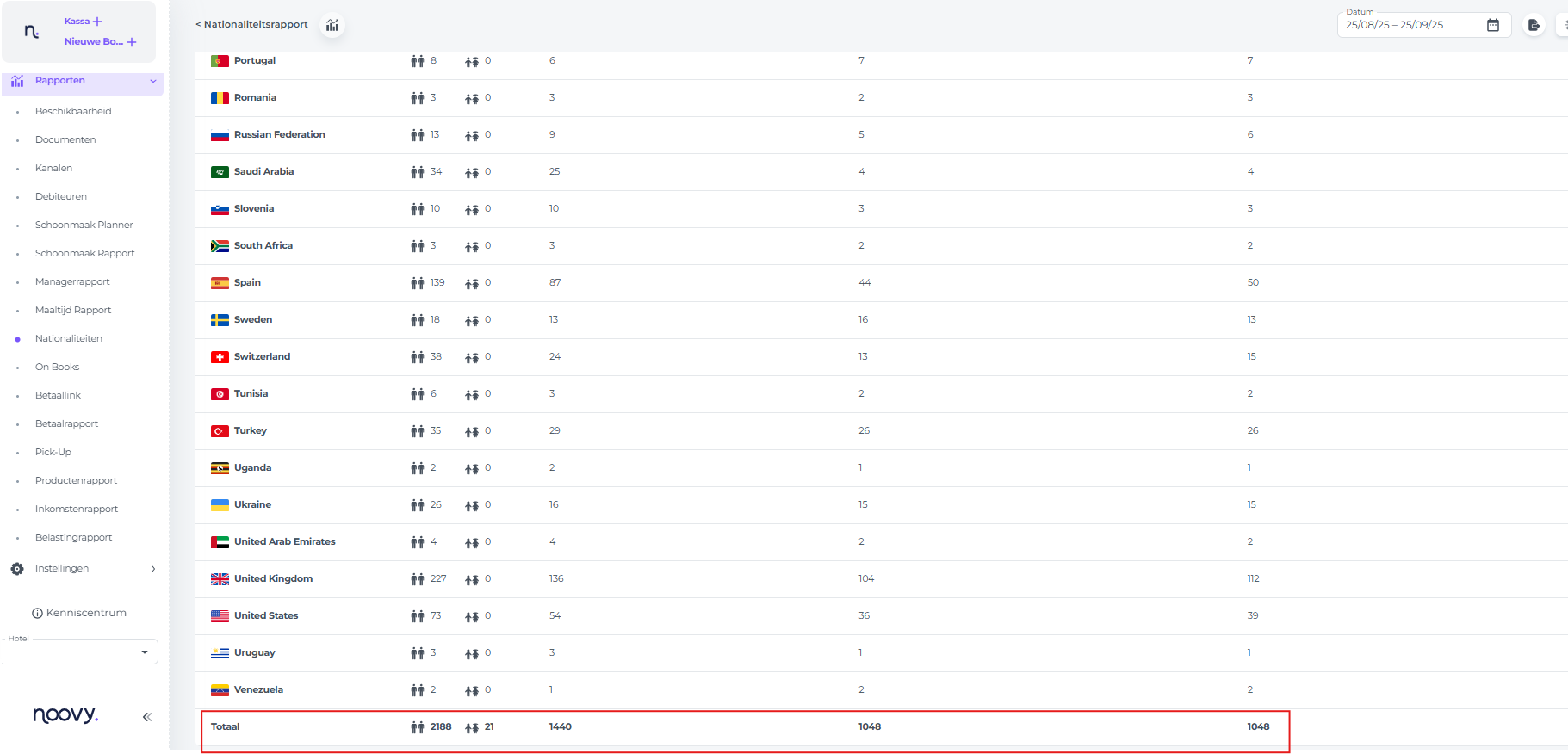Image resolution: width=1568 pixels, height=754 pixels.
Task: Expand the Instellingen submenu arrow
Action: (153, 569)
